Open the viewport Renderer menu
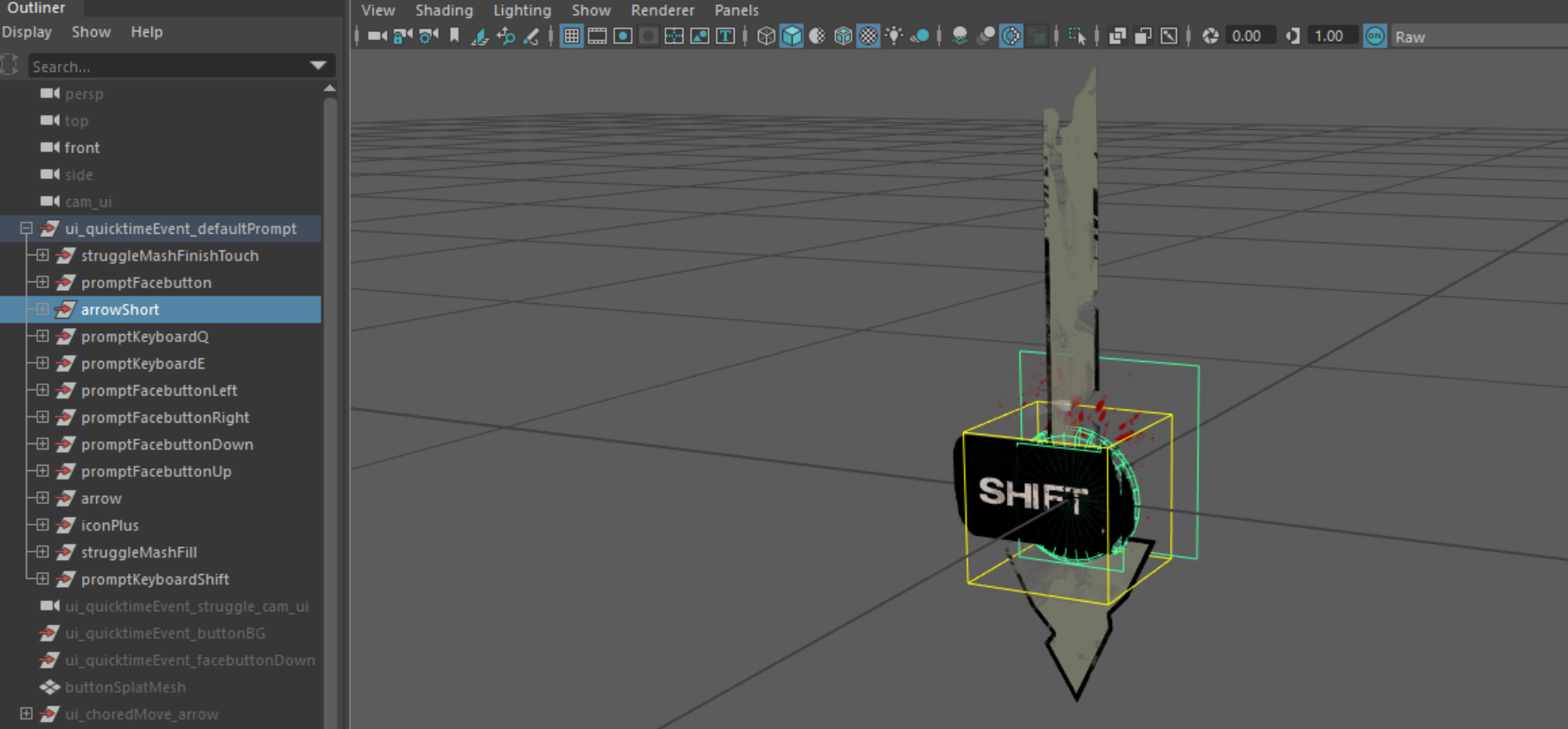1568x729 pixels. pos(663,10)
